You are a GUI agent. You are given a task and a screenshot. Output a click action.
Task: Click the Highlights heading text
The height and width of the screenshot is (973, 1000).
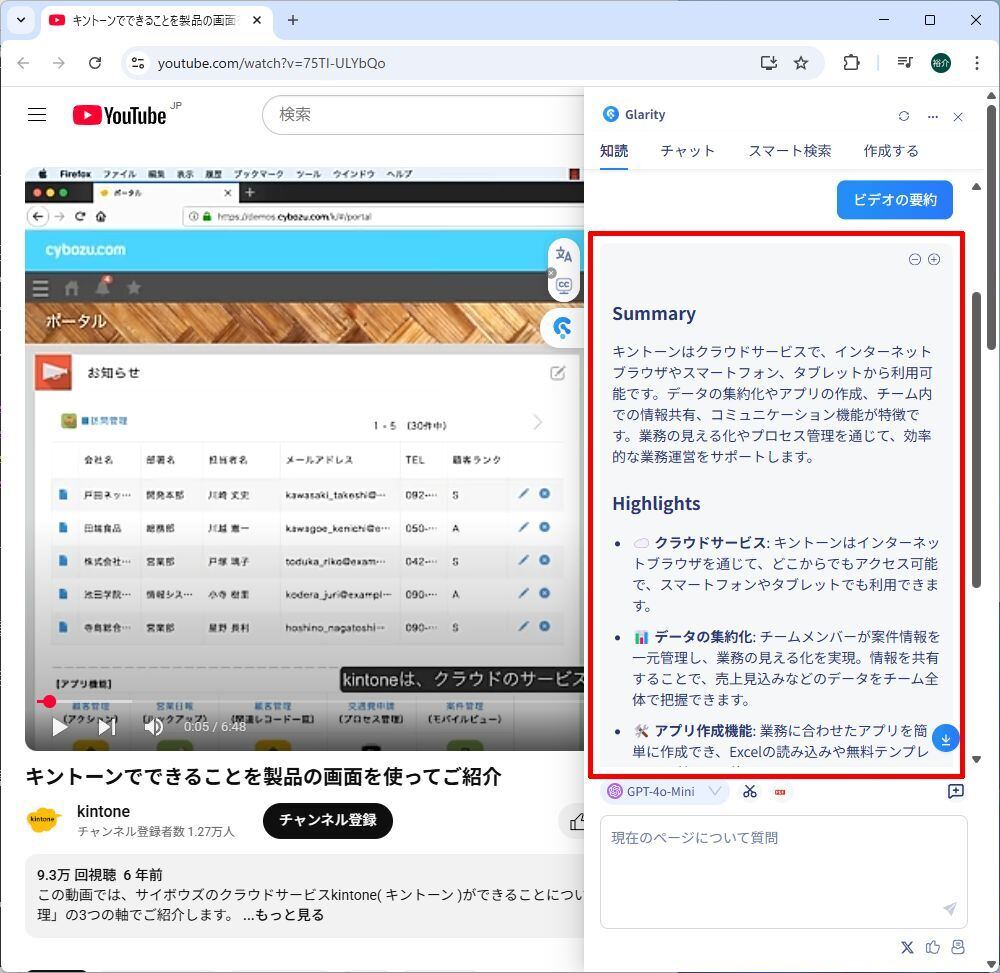(x=656, y=504)
